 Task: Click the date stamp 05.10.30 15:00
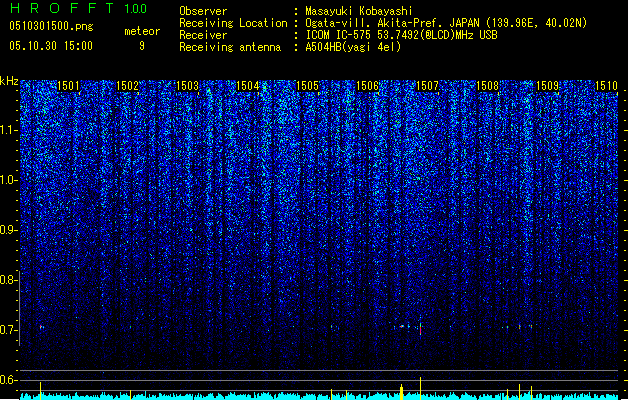coord(51,46)
